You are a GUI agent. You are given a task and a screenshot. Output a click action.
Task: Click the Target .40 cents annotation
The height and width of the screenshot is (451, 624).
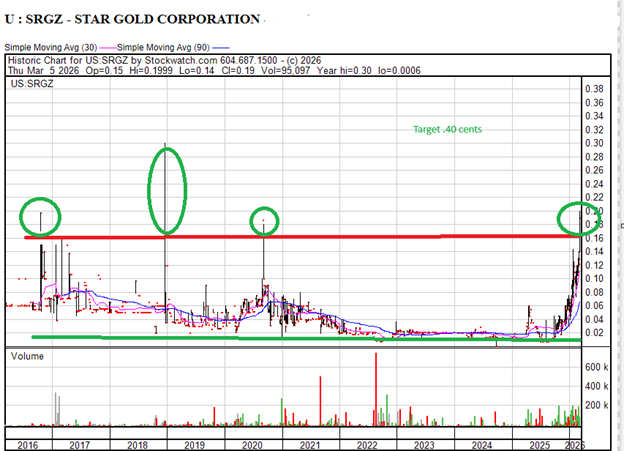click(x=448, y=130)
